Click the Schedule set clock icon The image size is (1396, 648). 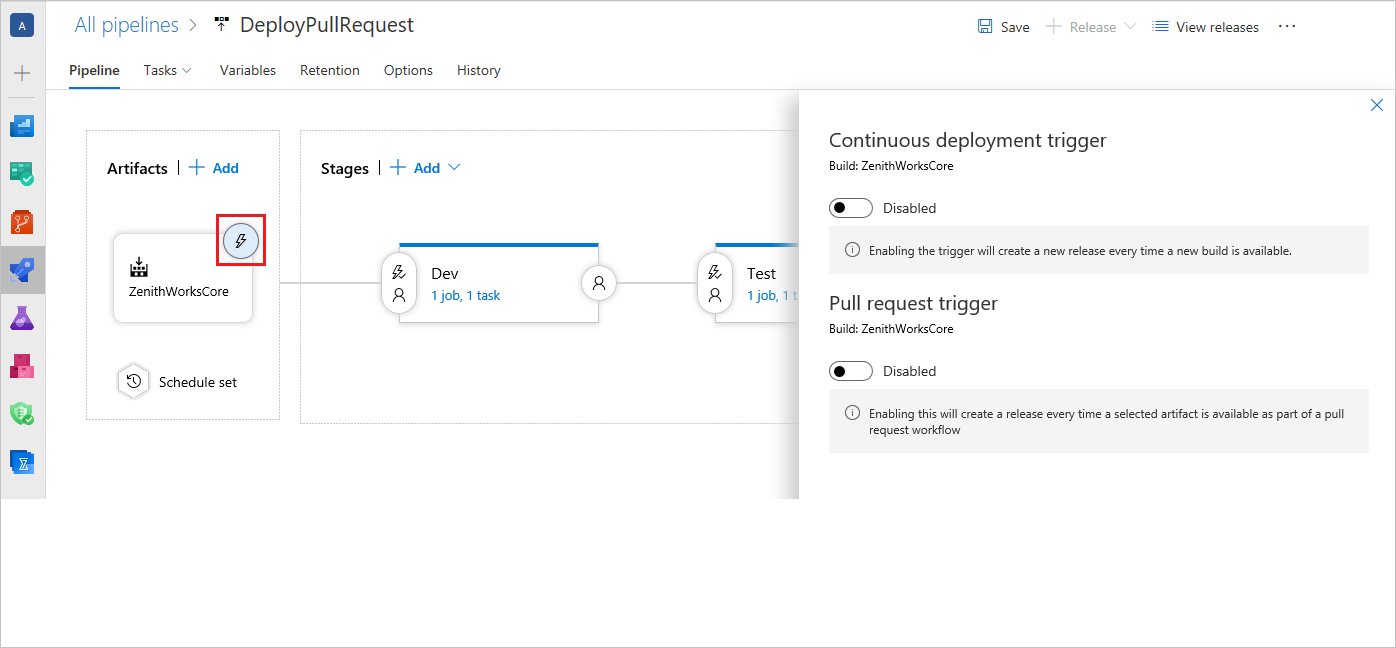(133, 381)
